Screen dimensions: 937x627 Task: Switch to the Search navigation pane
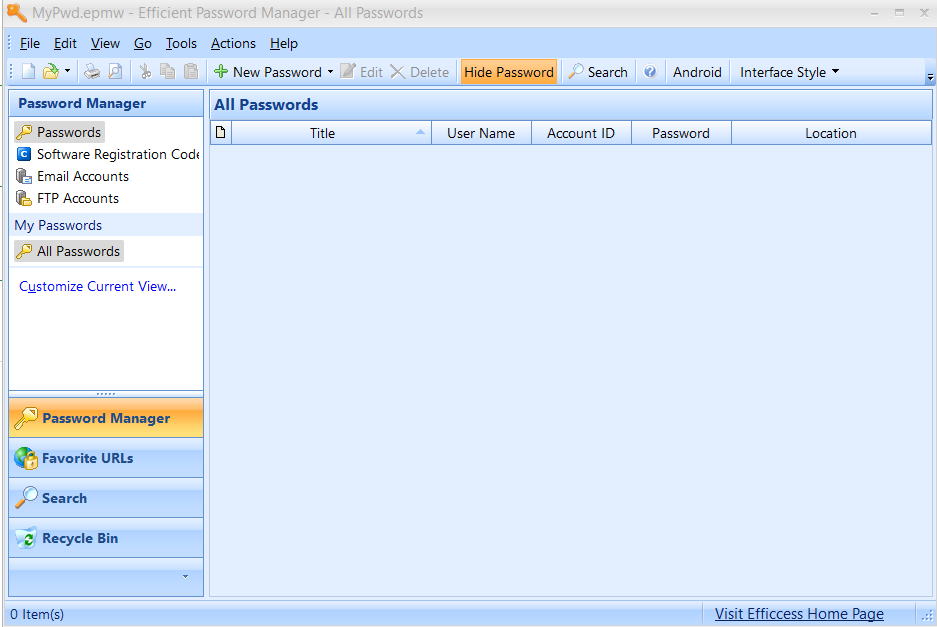(x=106, y=498)
